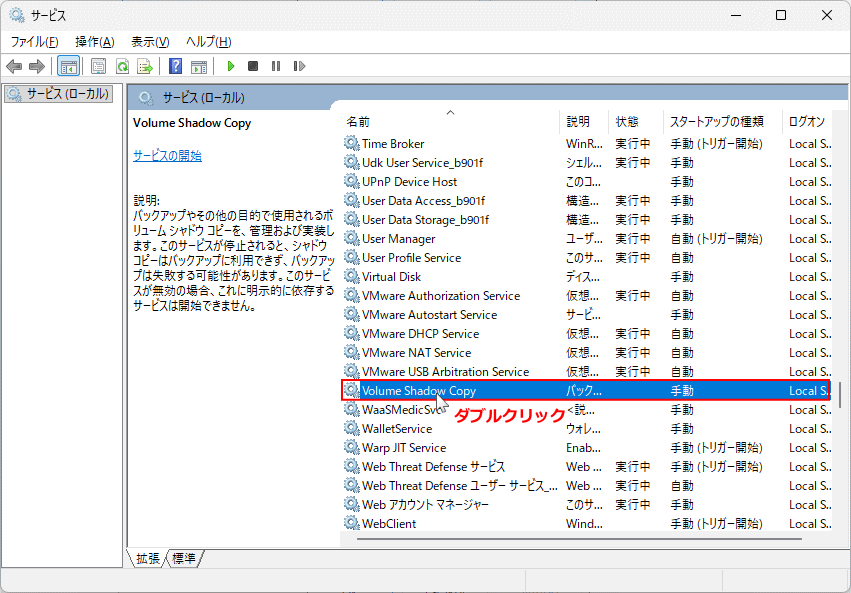Click the サービスの開始 link

coord(170,155)
